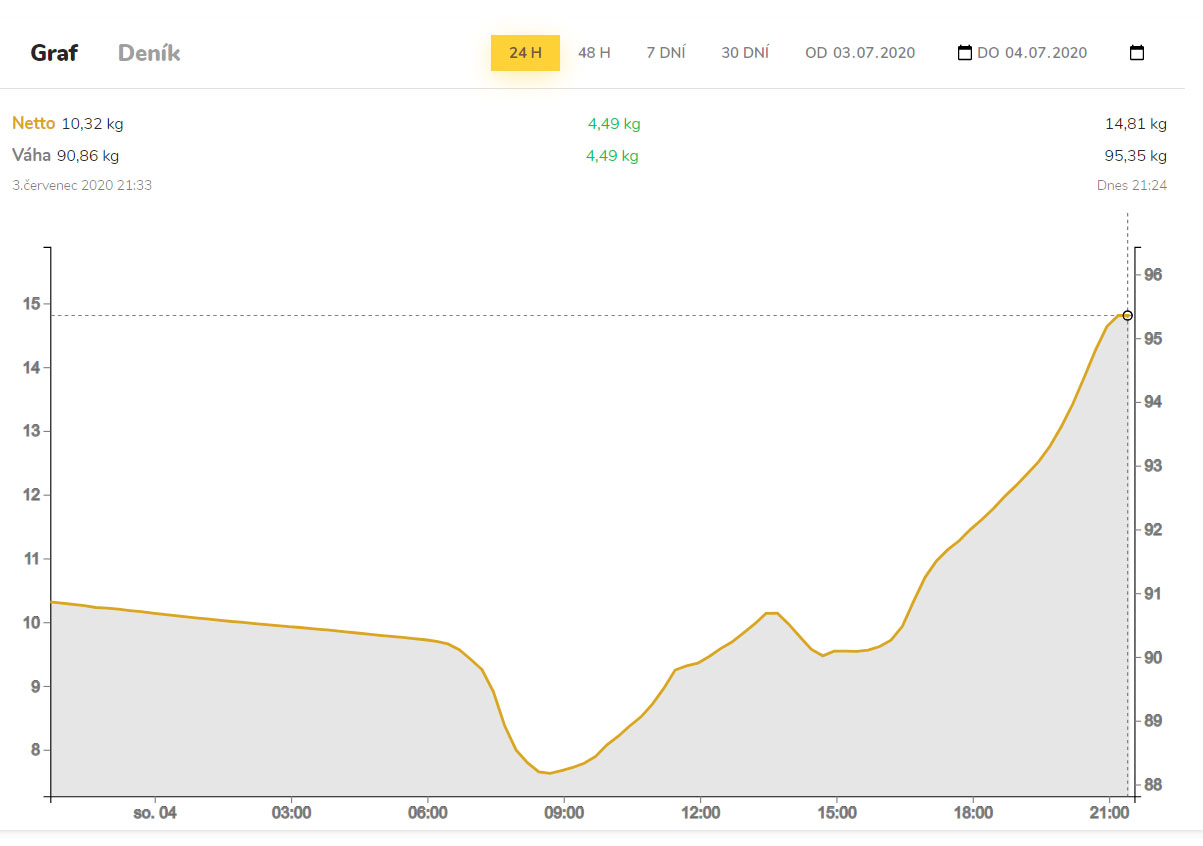Click the Váha start value 90,86 kg
The height and width of the screenshot is (846, 1203).
tap(88, 156)
